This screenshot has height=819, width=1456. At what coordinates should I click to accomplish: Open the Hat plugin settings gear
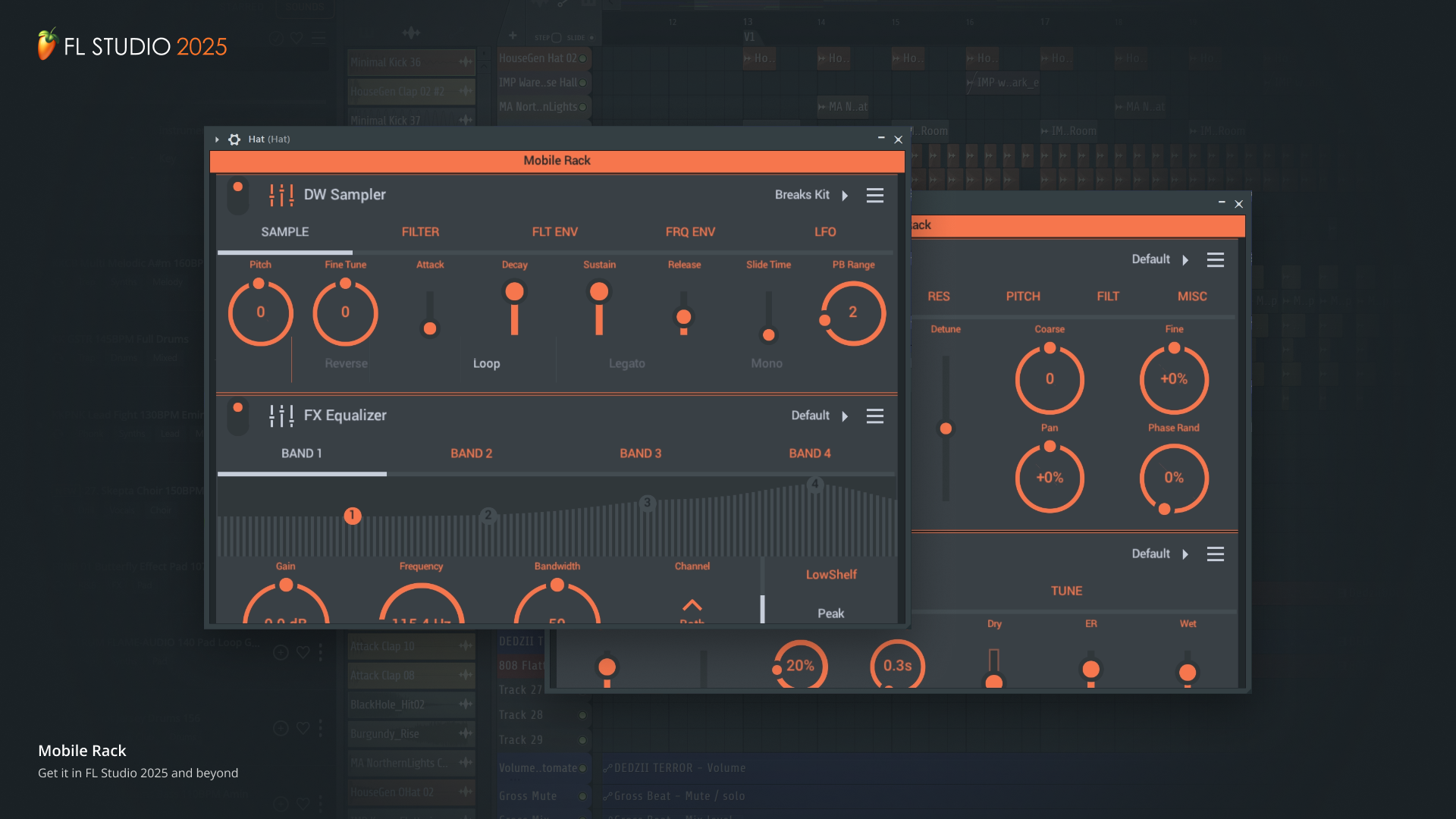[x=234, y=140]
